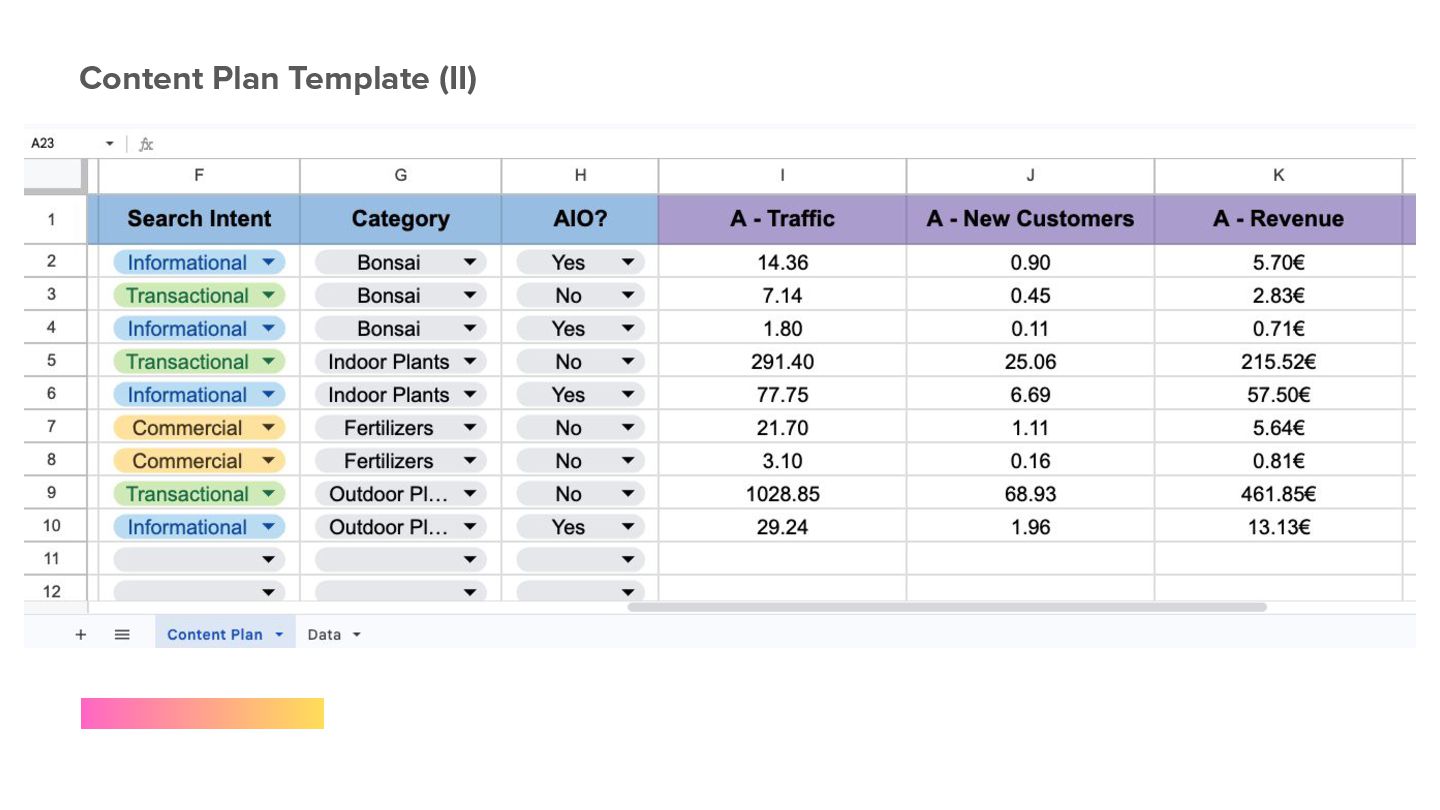
Task: Switch to the Data sheet tab
Action: click(324, 634)
